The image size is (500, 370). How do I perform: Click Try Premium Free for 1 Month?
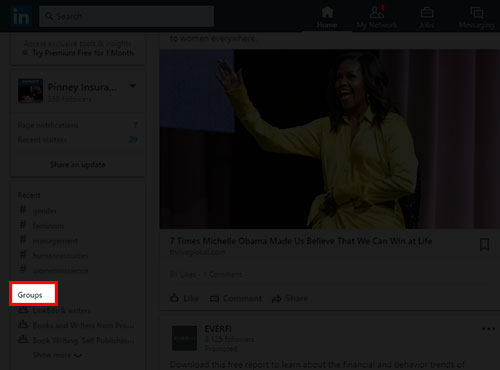click(83, 53)
